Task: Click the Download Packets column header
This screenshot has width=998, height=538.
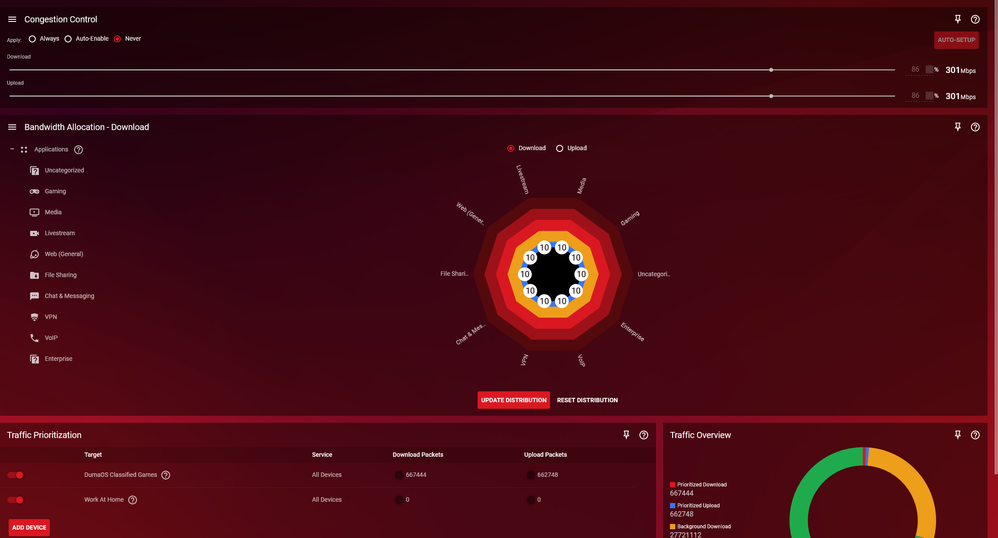Action: point(418,455)
